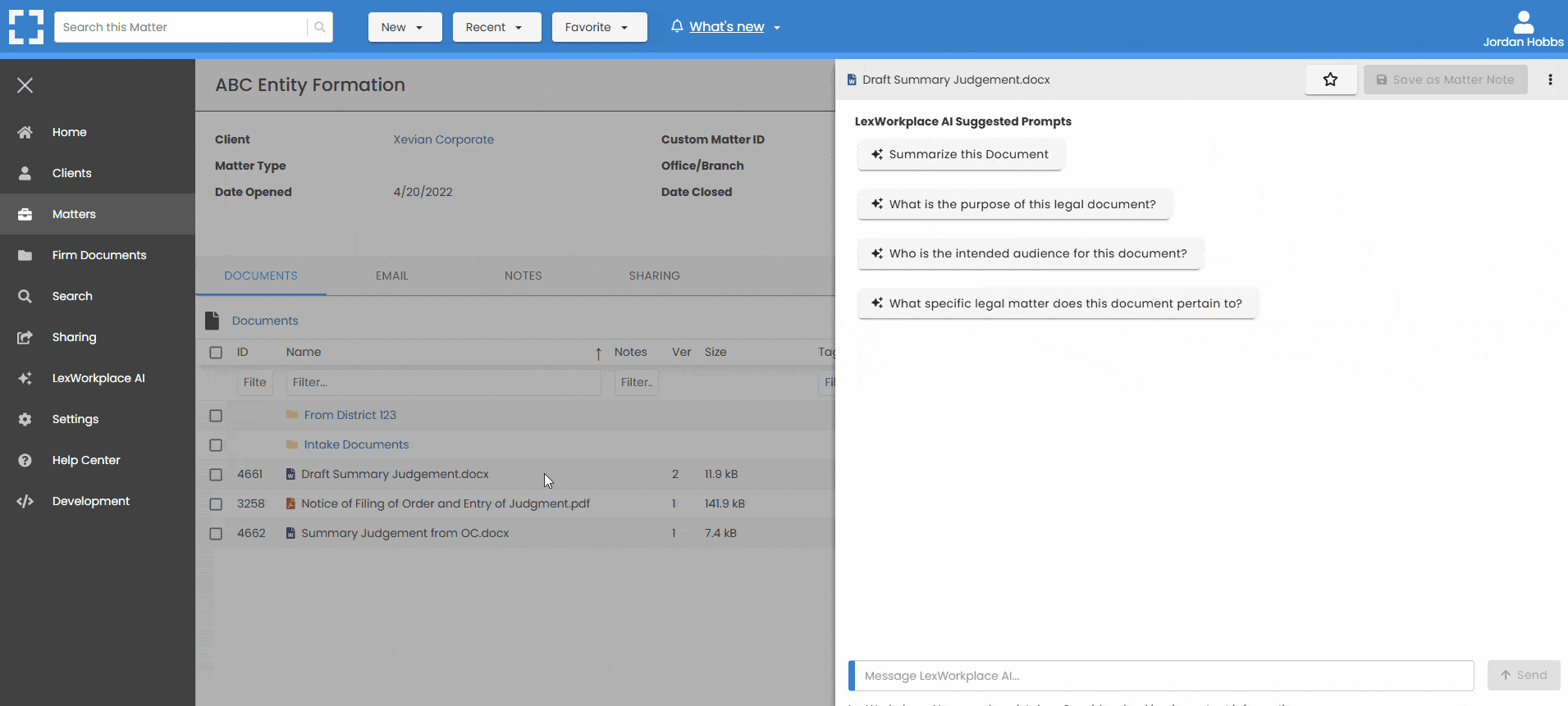
Task: Click Word icon of Draft Summary Judgement.docx row
Action: 290,474
